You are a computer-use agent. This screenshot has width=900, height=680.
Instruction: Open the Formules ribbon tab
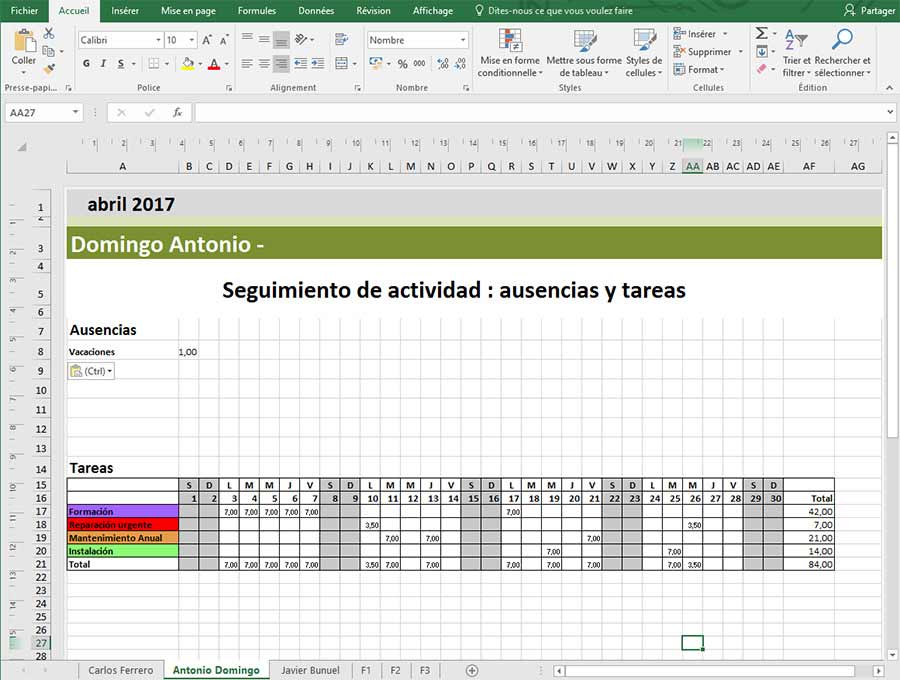(x=257, y=10)
